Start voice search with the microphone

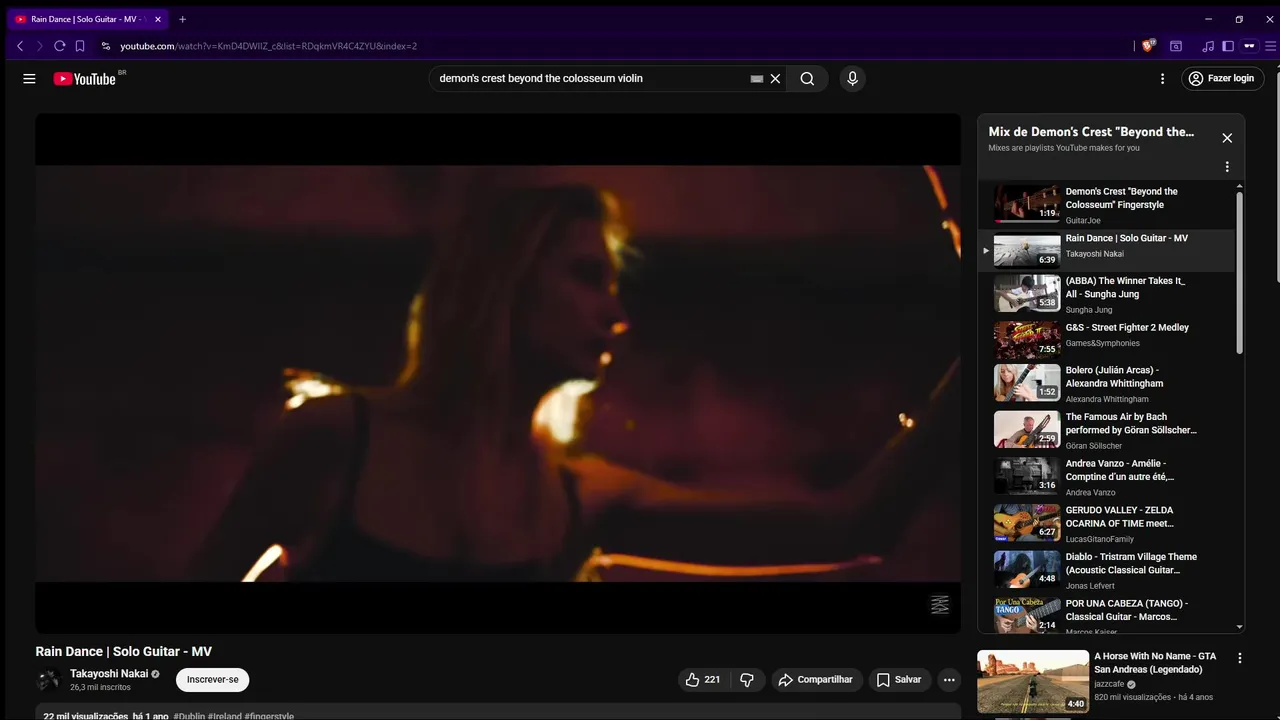pyautogui.click(x=852, y=79)
